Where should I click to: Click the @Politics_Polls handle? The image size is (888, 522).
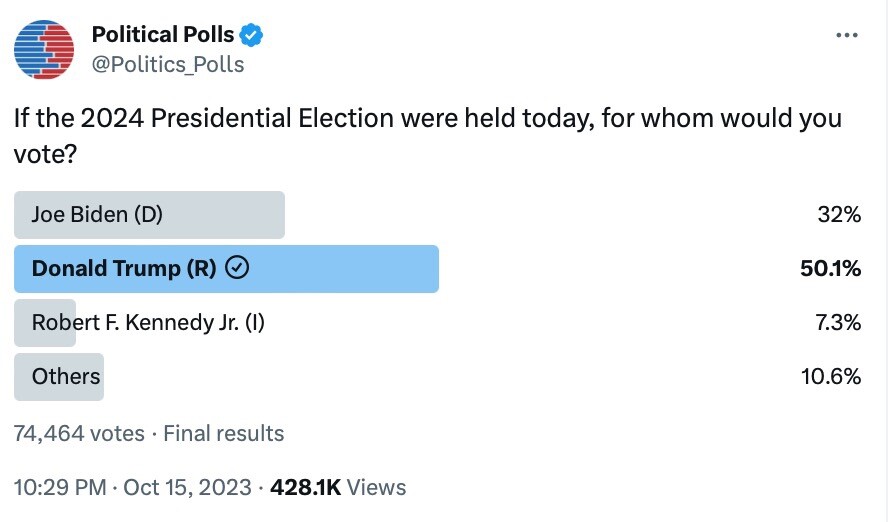click(x=168, y=65)
